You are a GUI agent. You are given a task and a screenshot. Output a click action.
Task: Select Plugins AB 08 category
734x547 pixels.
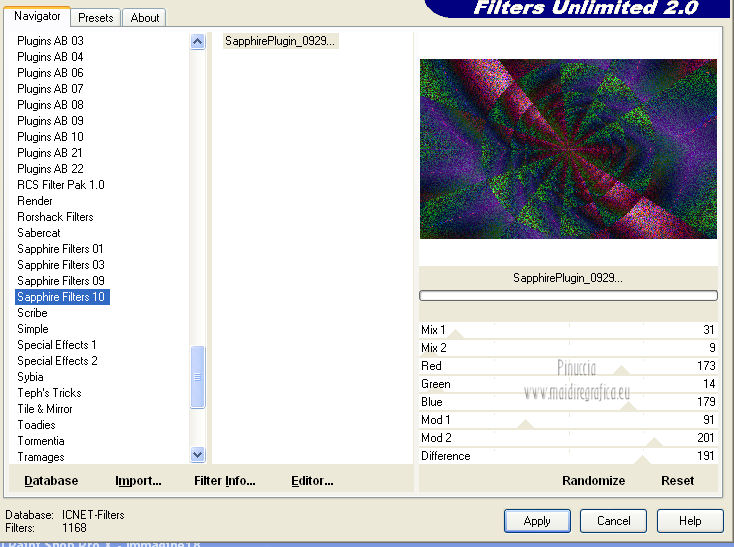pyautogui.click(x=51, y=104)
